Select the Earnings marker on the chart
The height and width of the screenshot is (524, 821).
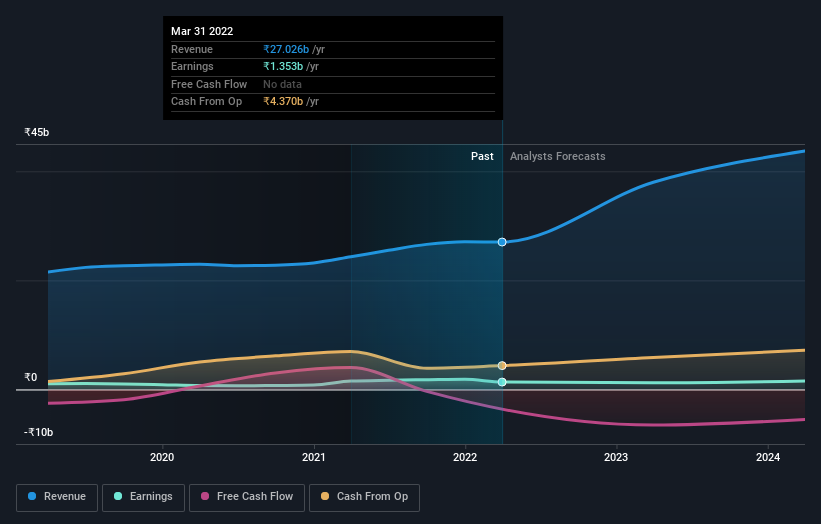[502, 382]
